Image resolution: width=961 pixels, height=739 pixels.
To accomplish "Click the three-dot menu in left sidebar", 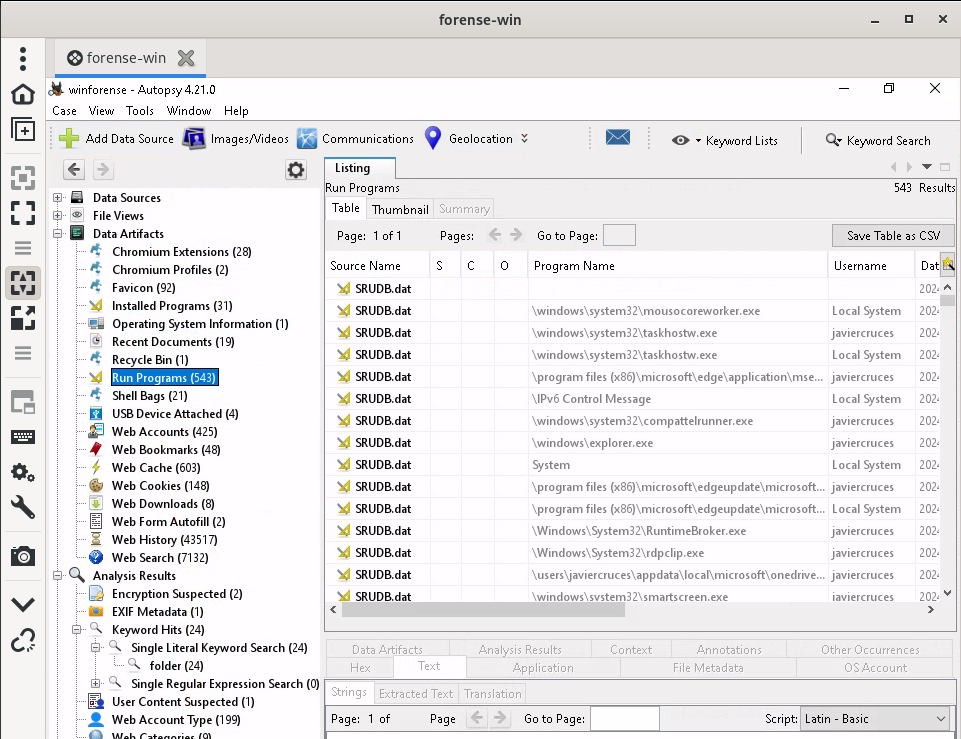I will [23, 59].
